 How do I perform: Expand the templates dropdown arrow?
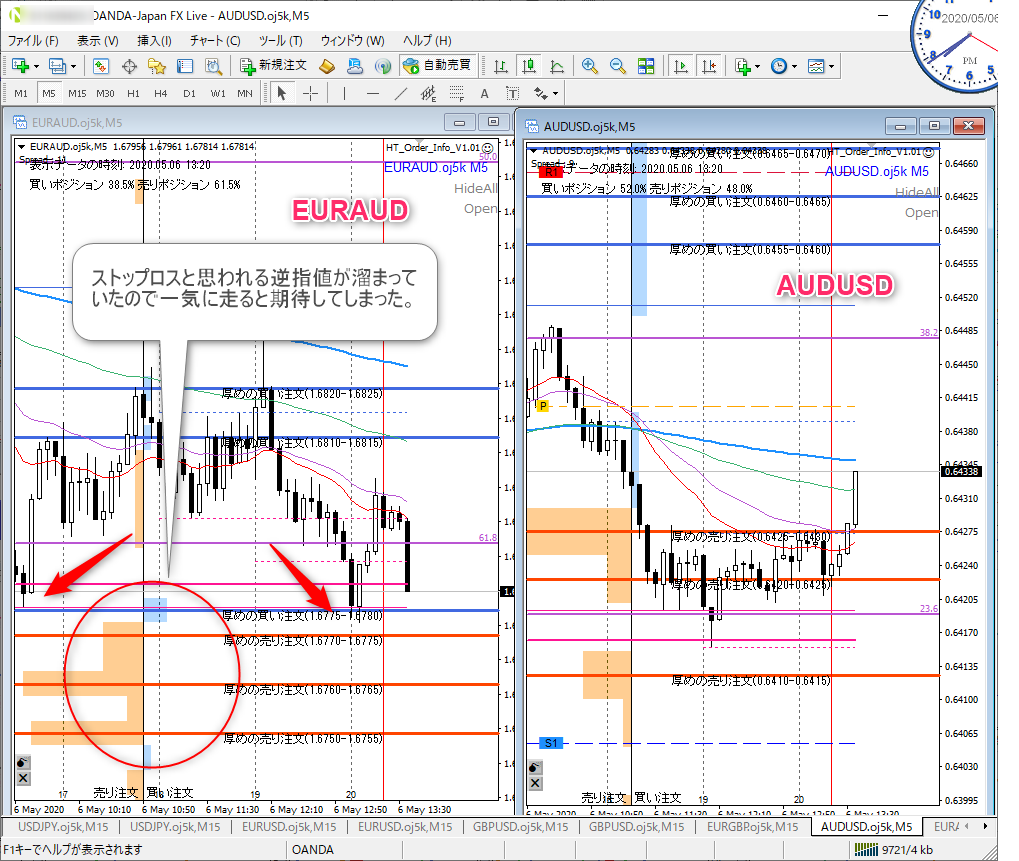pos(831,66)
